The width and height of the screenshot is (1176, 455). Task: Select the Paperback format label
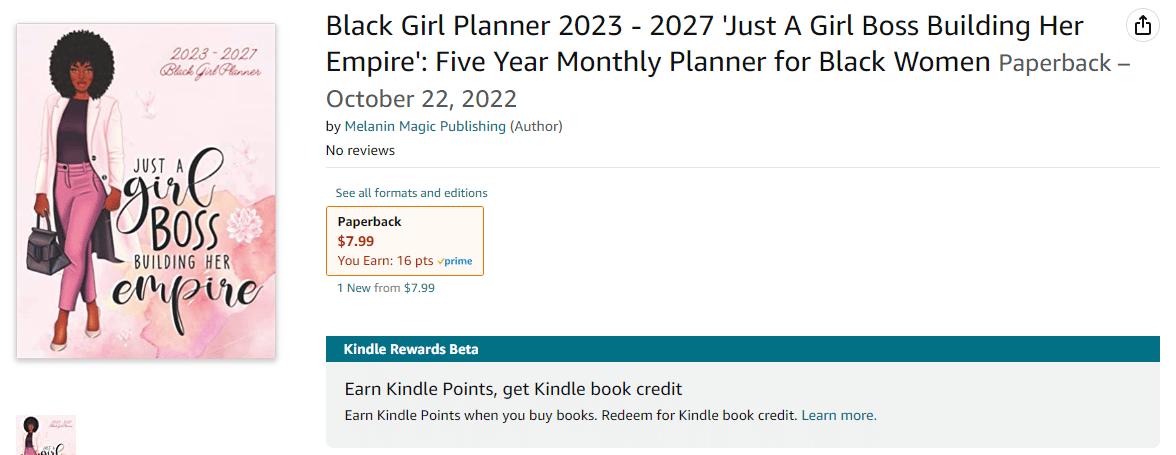click(369, 222)
